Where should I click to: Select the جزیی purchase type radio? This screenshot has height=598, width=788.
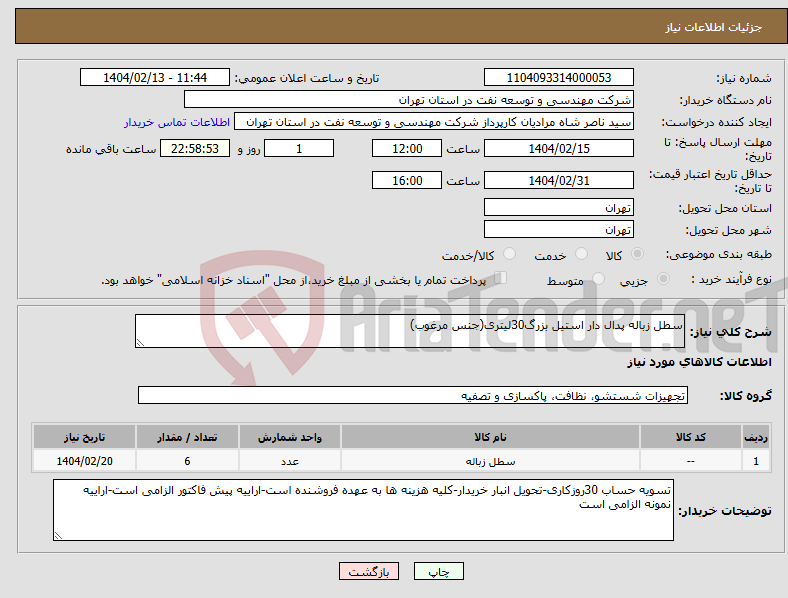click(663, 278)
